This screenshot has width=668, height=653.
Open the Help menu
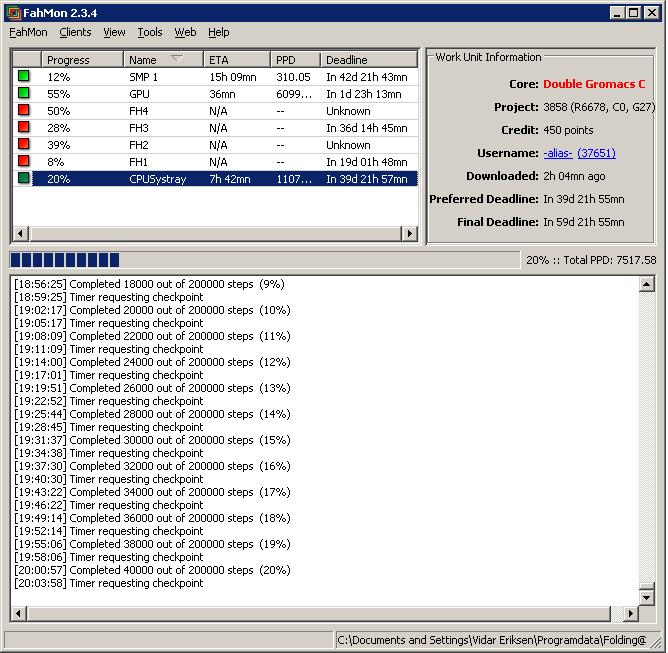click(x=219, y=32)
